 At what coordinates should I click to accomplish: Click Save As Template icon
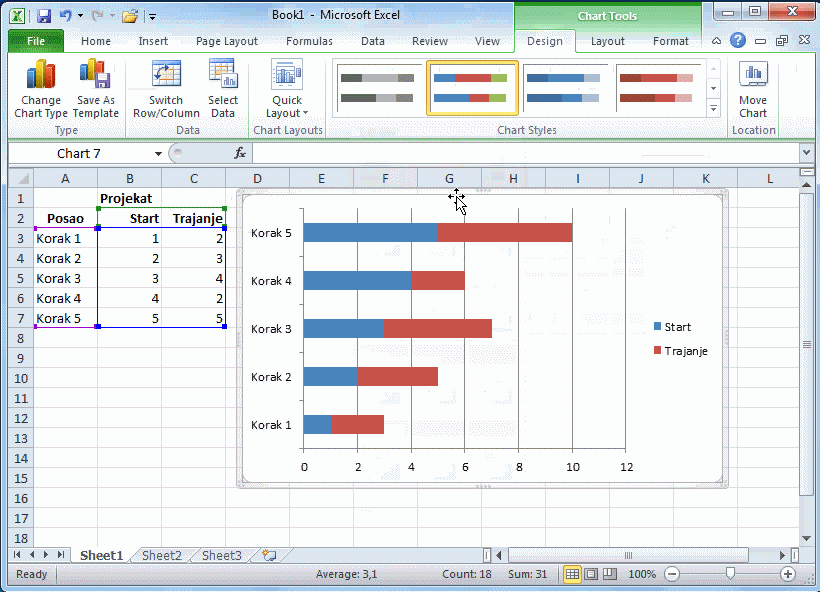pos(95,76)
